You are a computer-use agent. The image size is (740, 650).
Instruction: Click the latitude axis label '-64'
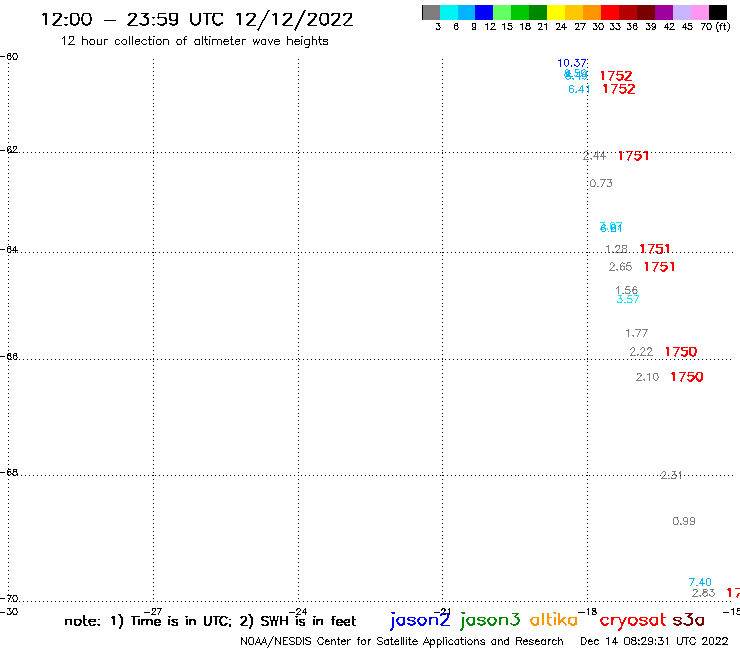(x=9, y=249)
